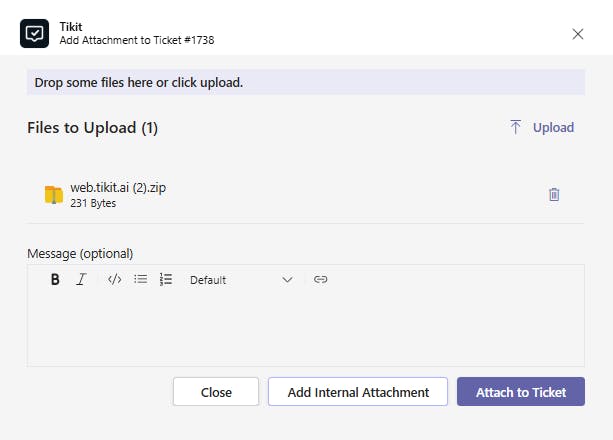Click the Tikit app logo icon

click(x=34, y=33)
